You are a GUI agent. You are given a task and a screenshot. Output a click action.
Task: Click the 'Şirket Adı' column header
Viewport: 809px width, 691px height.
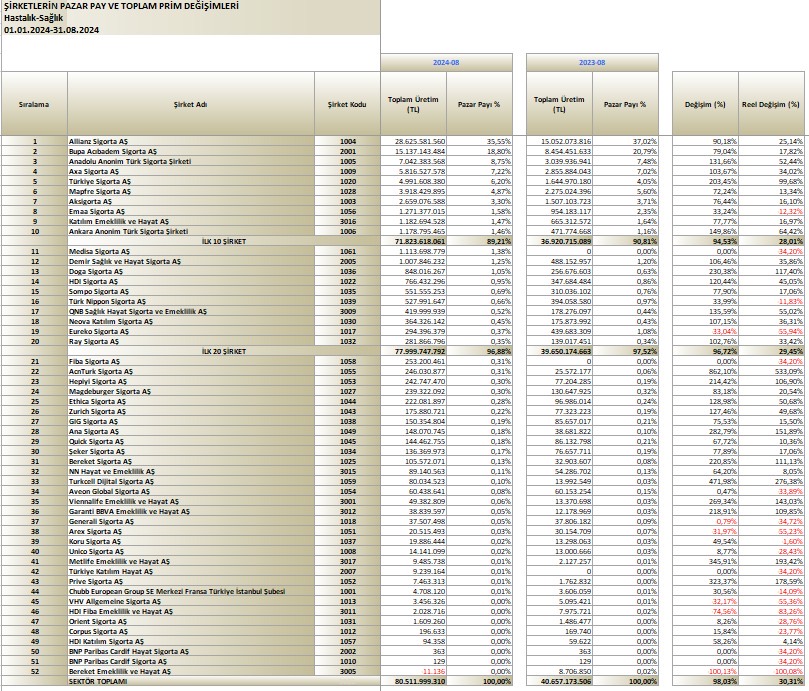pyautogui.click(x=190, y=104)
